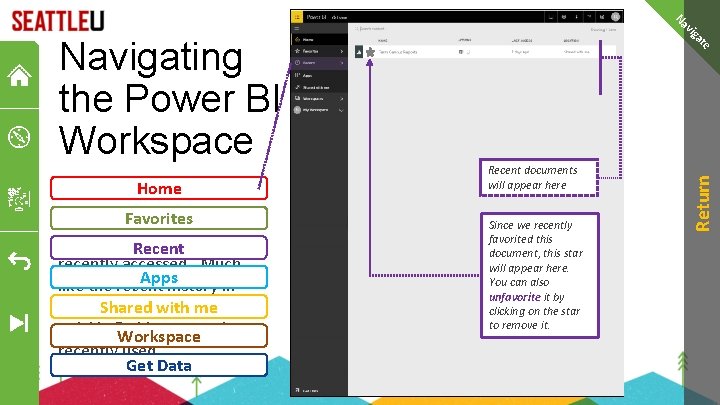Click the Location column header
This screenshot has height=405, width=720.
571,40
